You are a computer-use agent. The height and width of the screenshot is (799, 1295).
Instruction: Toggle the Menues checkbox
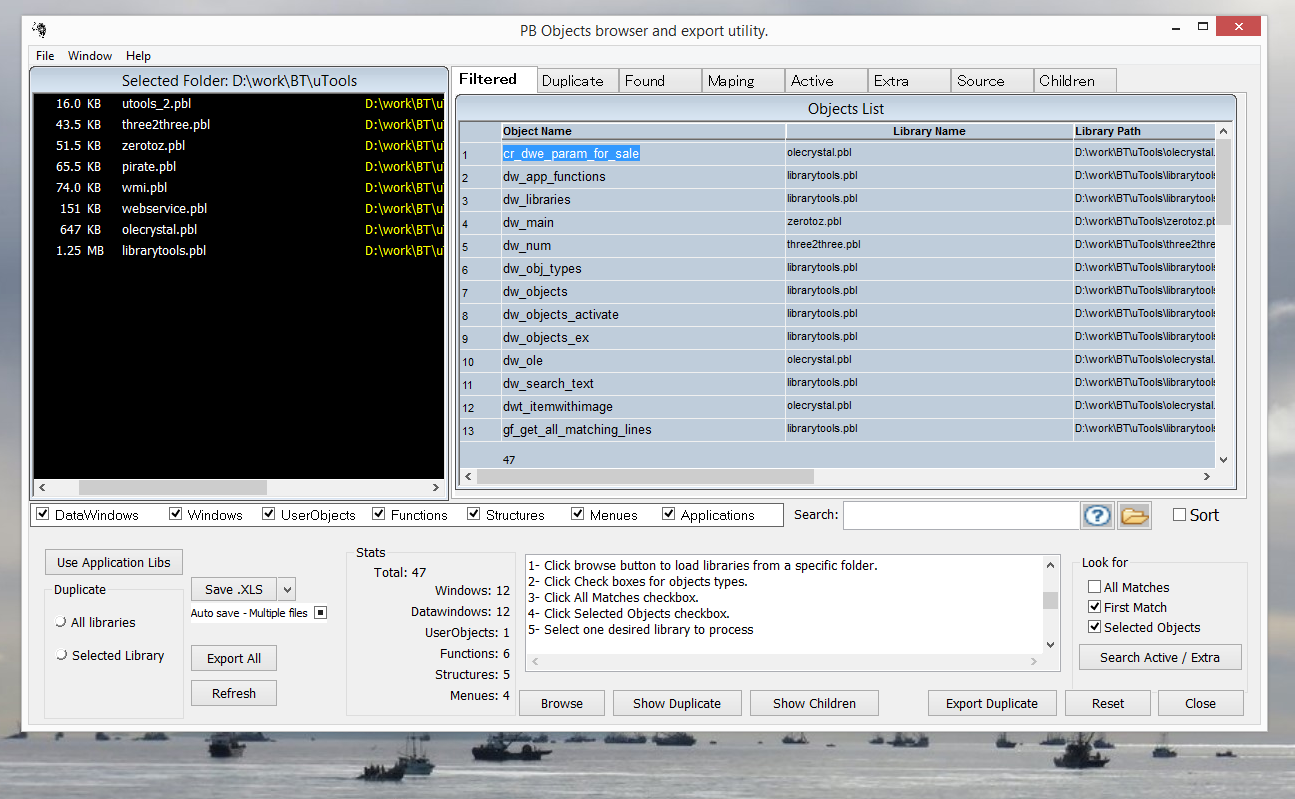578,514
